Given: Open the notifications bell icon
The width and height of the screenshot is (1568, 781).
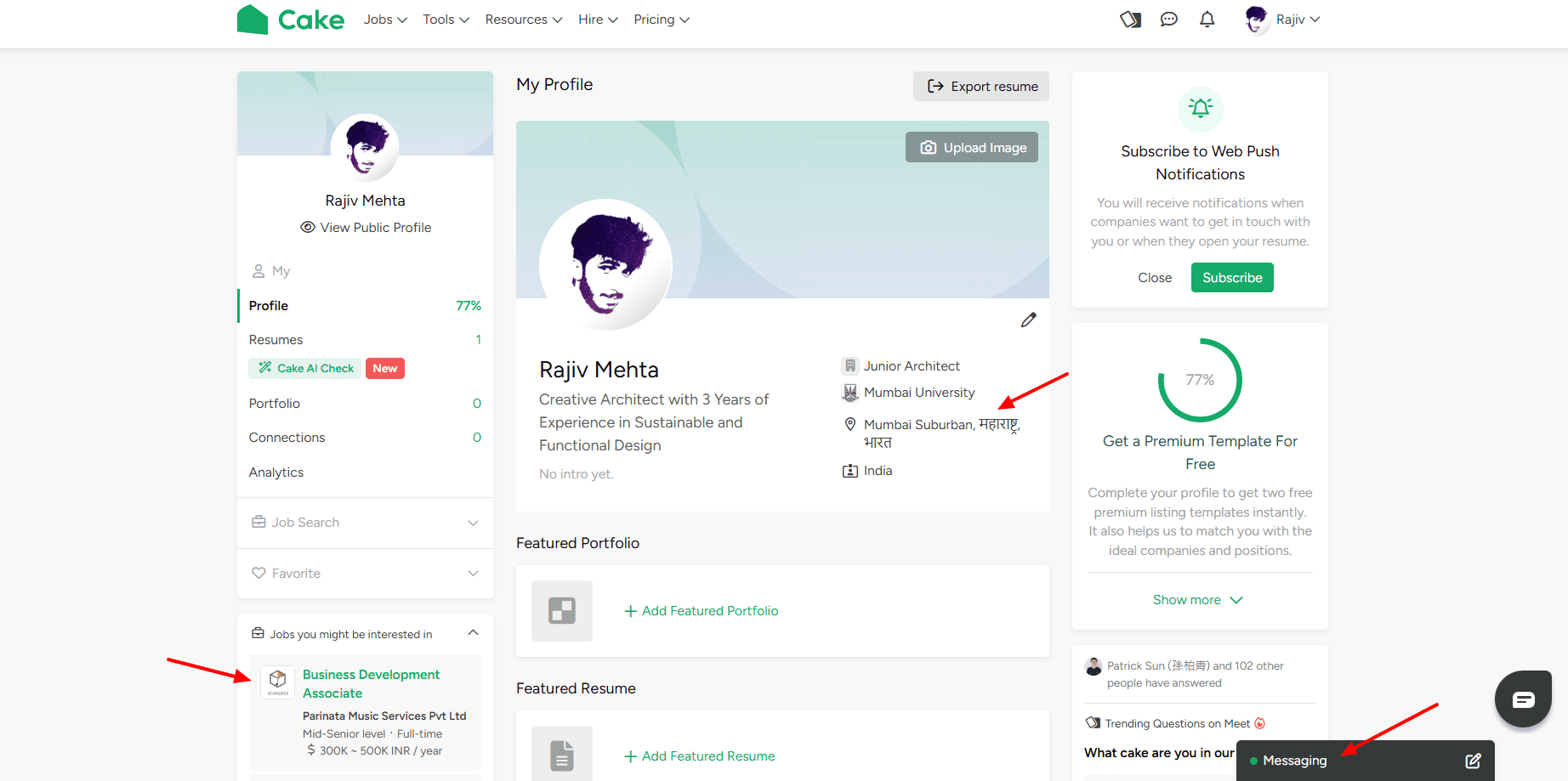Looking at the screenshot, I should pyautogui.click(x=1207, y=19).
